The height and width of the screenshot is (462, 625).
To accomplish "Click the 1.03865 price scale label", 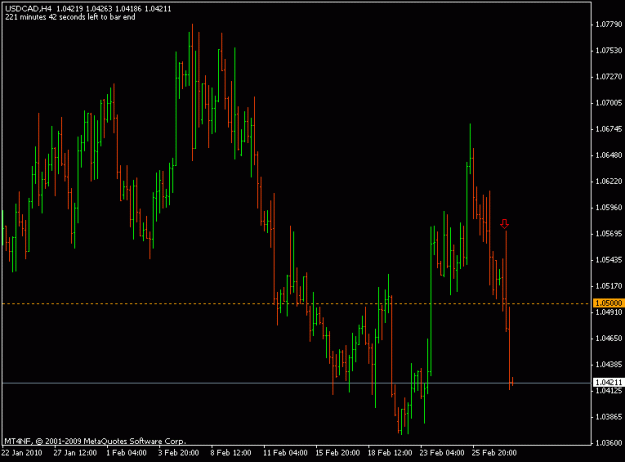I will pyautogui.click(x=609, y=417).
